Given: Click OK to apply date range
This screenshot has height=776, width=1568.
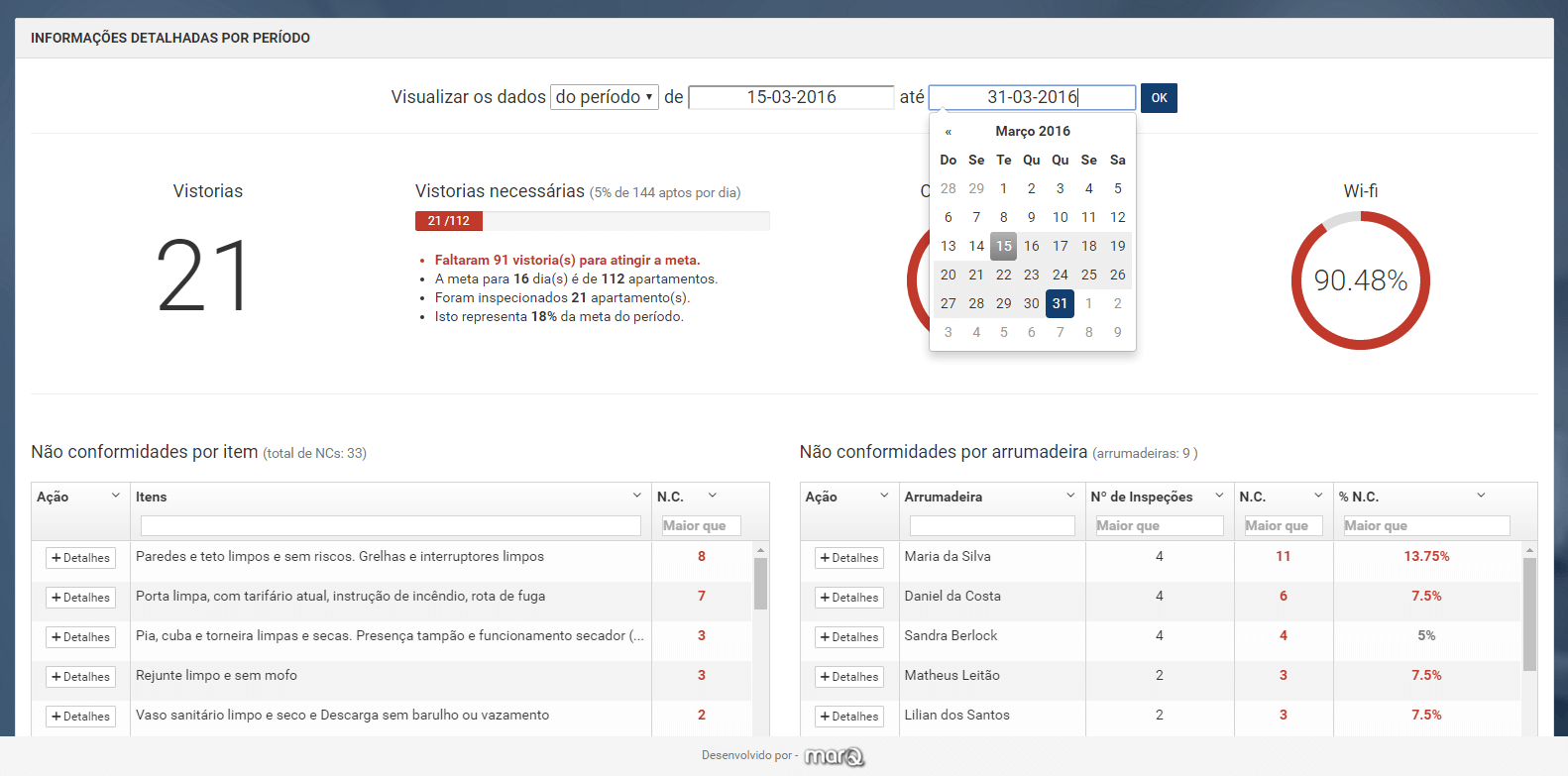Looking at the screenshot, I should (1159, 98).
